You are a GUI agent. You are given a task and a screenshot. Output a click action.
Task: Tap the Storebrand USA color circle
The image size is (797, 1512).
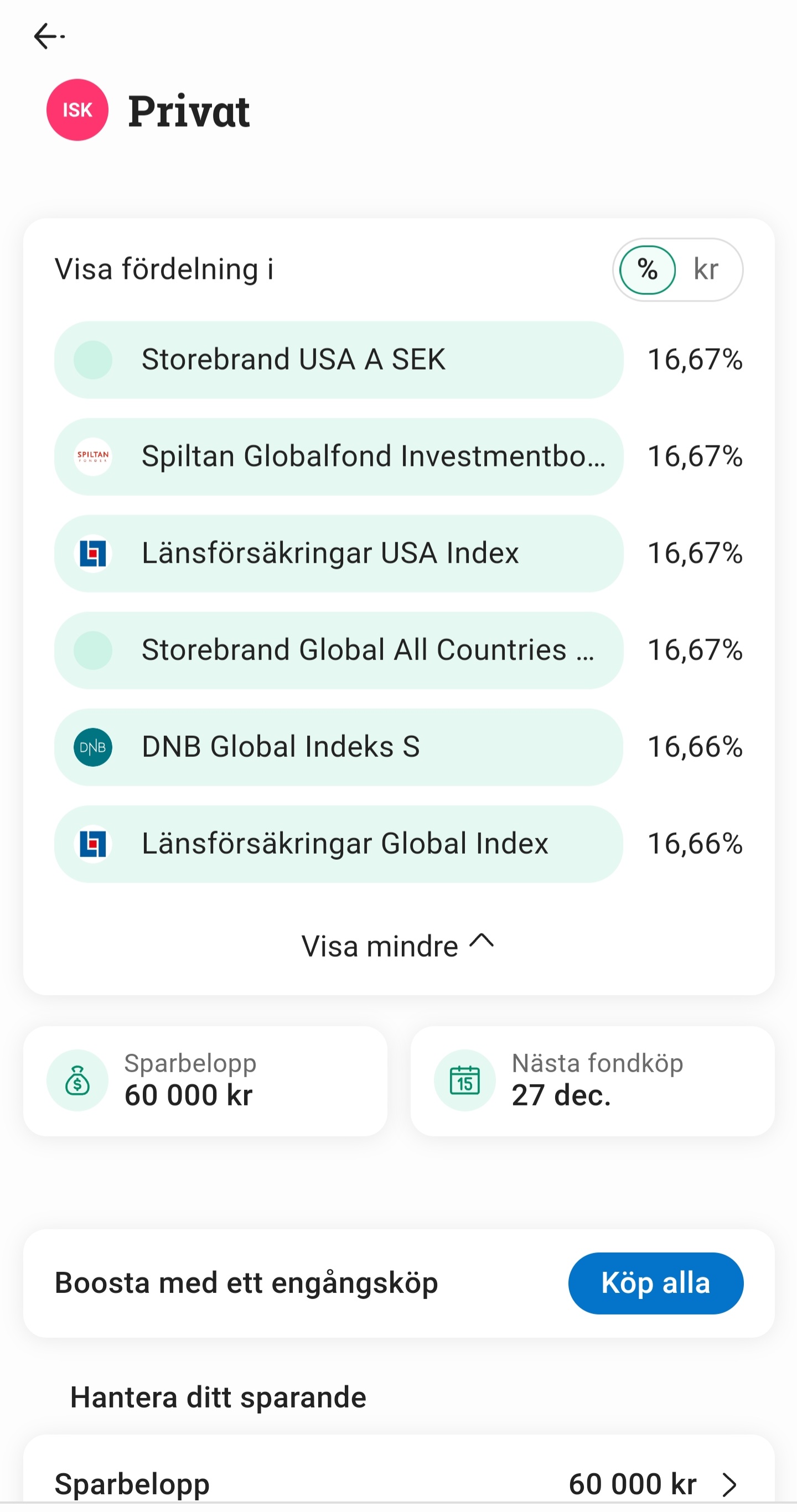coord(93,359)
